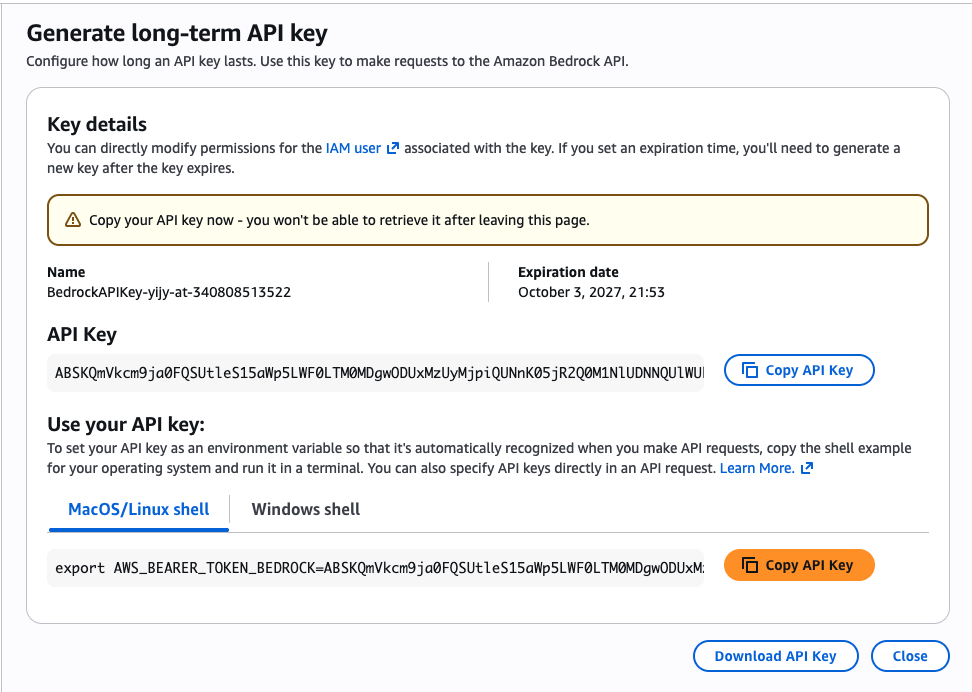Click the 'API Key' section heading
Screen dimensions: 972x692
(82, 334)
